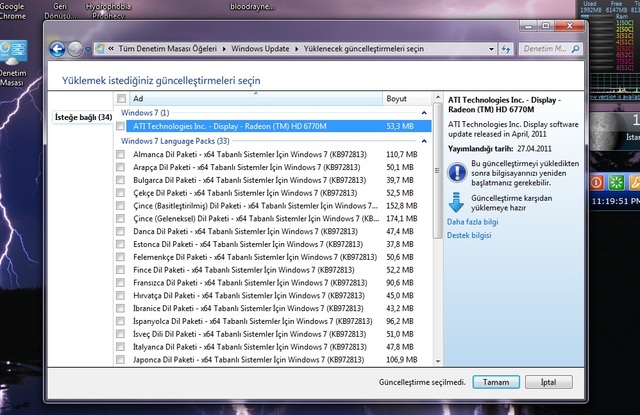640x415 pixels.
Task: Open Hydrophobia Prophecy desktop shortcut
Action: point(109,11)
